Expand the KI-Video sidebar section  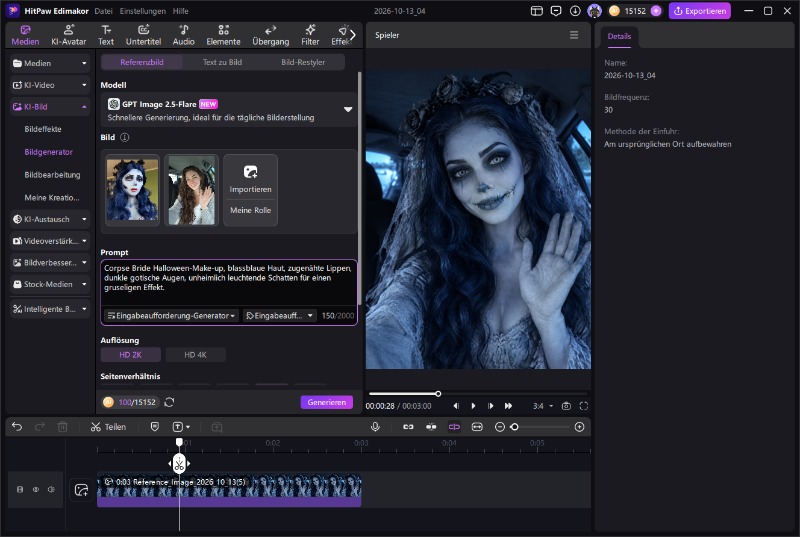[x=49, y=85]
